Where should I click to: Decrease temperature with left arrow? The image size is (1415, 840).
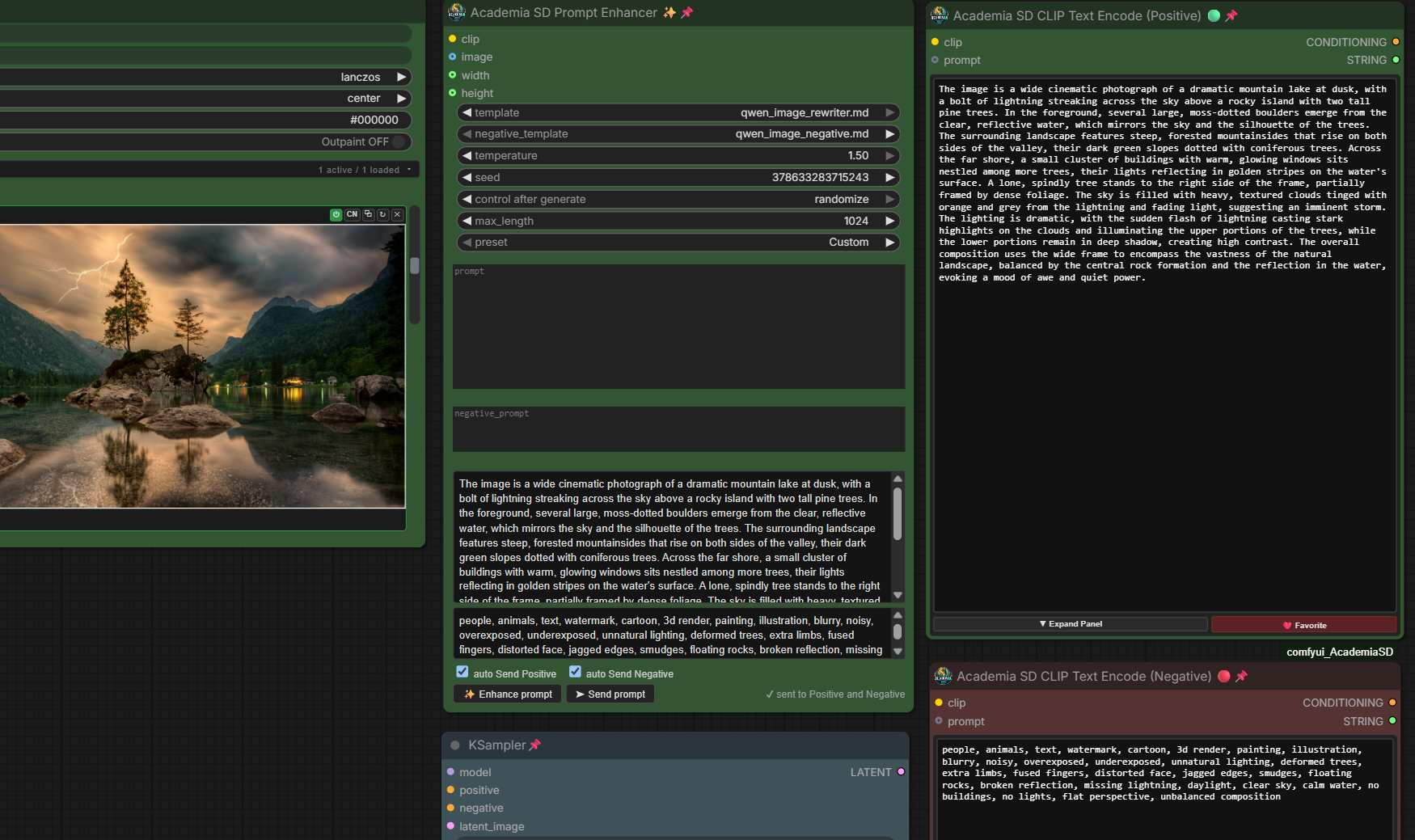[x=467, y=156]
